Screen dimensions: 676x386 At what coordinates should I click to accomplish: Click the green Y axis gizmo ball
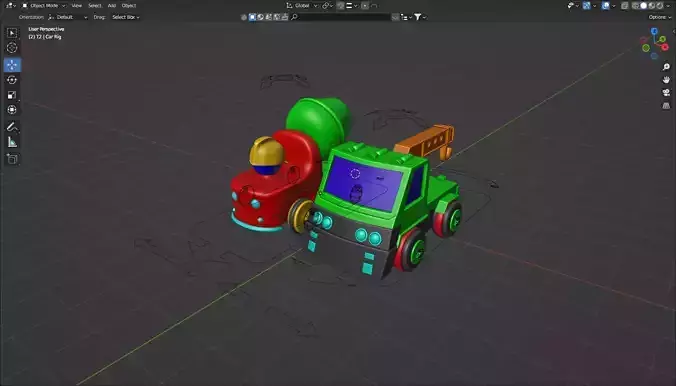click(x=662, y=39)
